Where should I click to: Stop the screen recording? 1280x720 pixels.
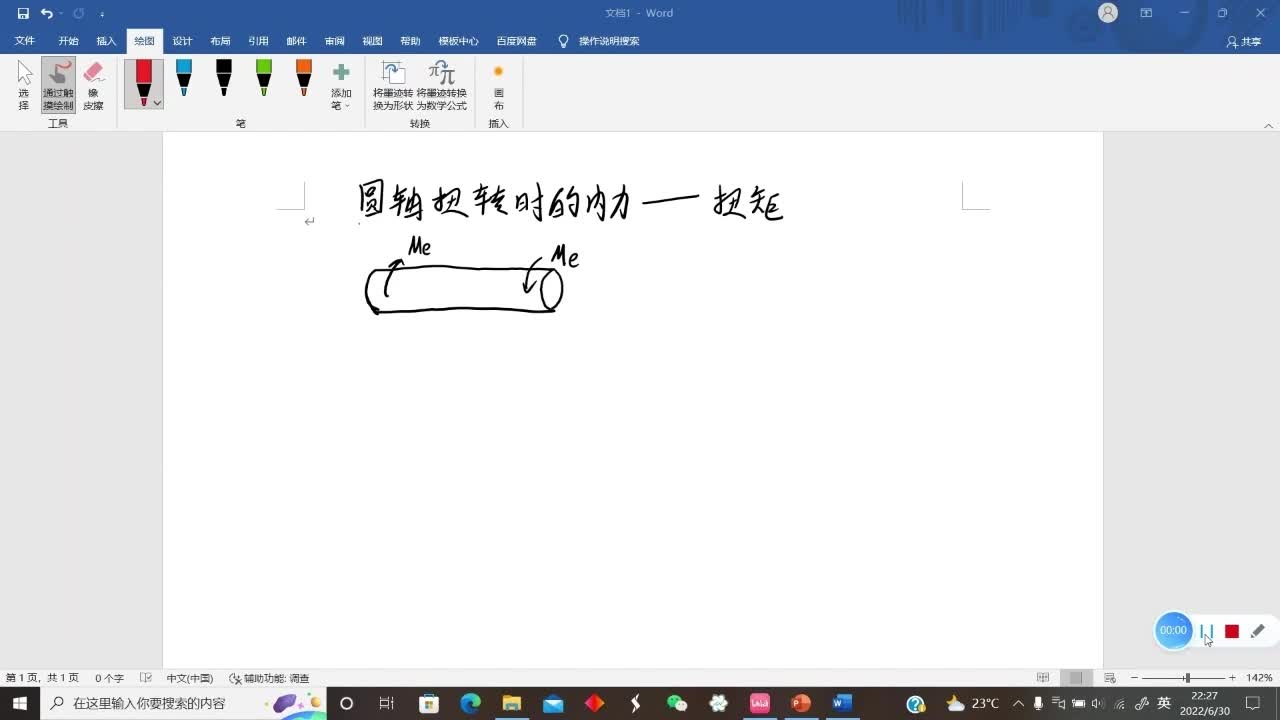point(1232,631)
